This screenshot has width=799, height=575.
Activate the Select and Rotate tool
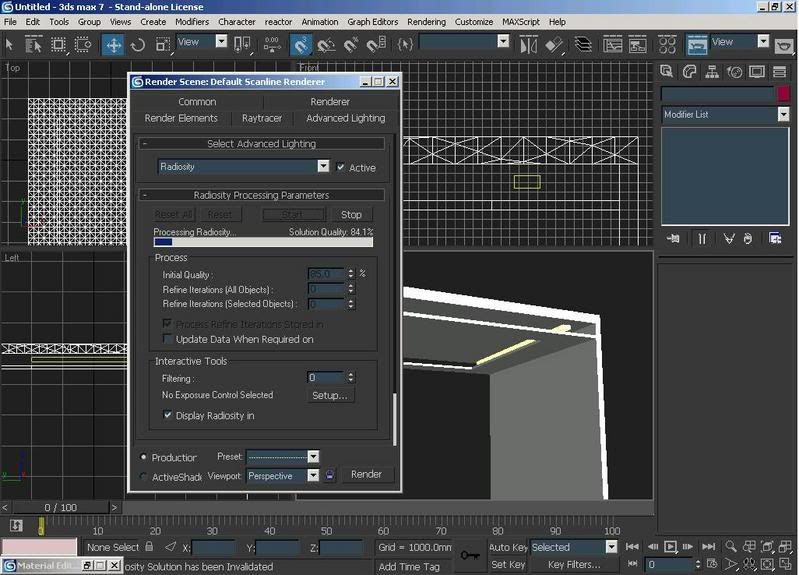click(137, 44)
